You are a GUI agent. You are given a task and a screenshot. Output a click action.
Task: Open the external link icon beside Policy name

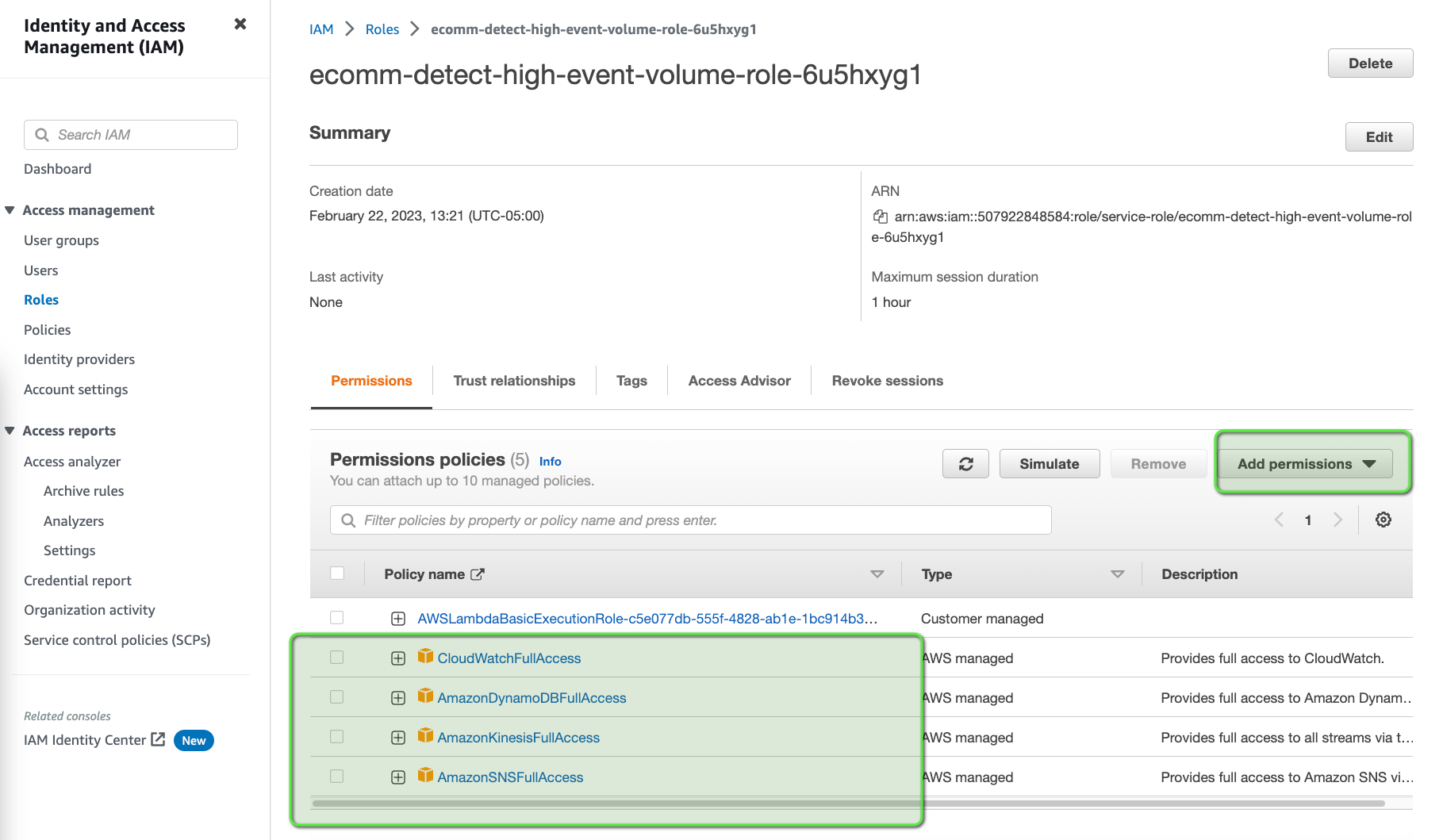point(478,573)
